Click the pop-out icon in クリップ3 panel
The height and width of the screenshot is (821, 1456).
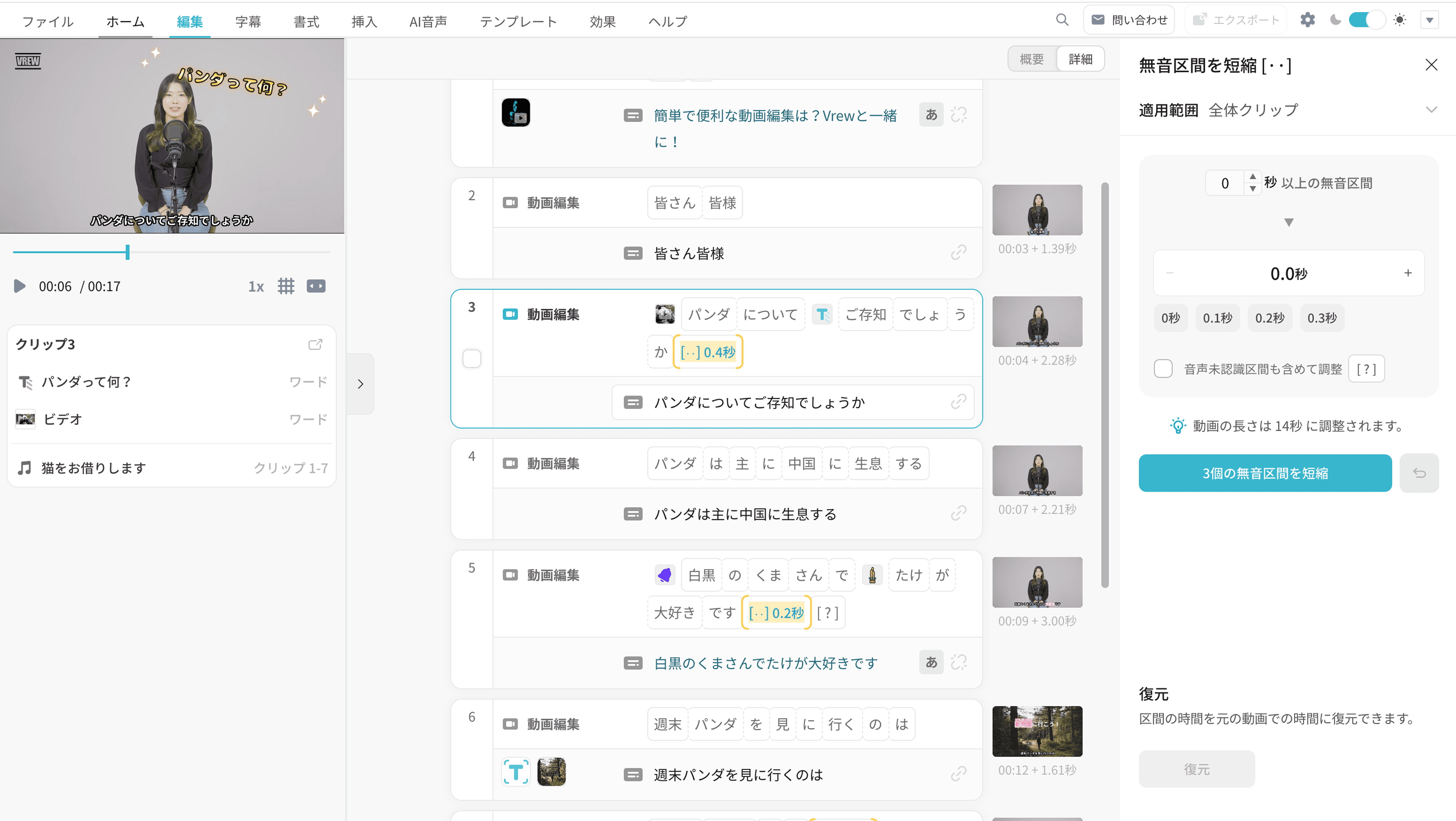point(315,344)
